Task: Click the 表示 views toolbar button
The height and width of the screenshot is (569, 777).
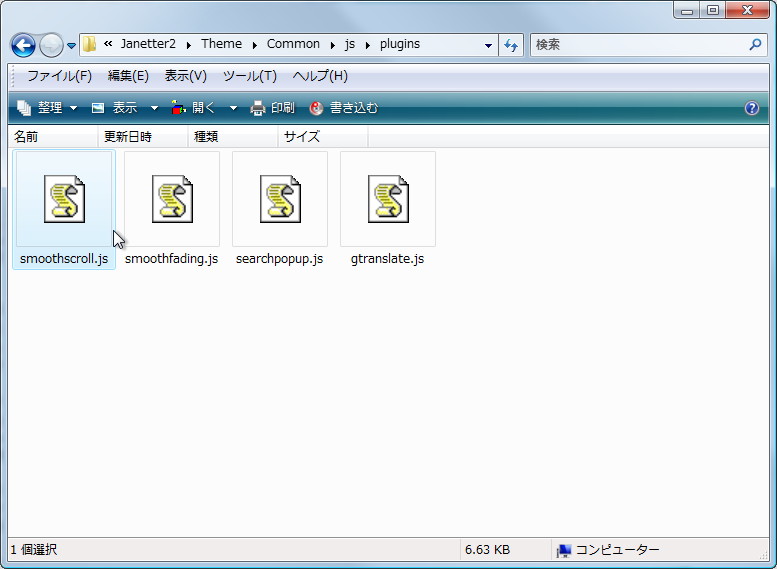Action: (x=115, y=108)
